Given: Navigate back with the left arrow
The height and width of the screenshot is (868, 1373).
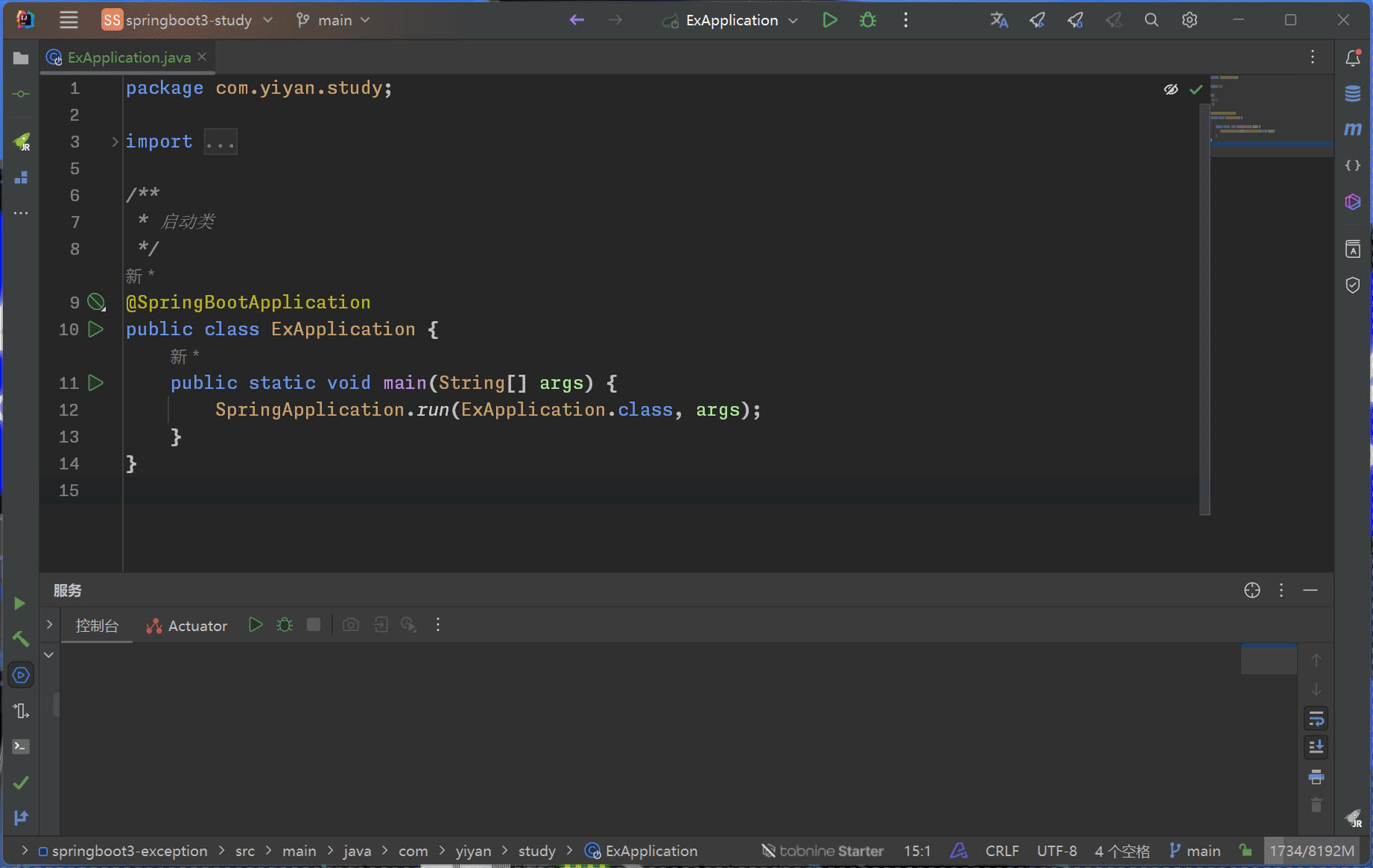Looking at the screenshot, I should pyautogui.click(x=577, y=20).
